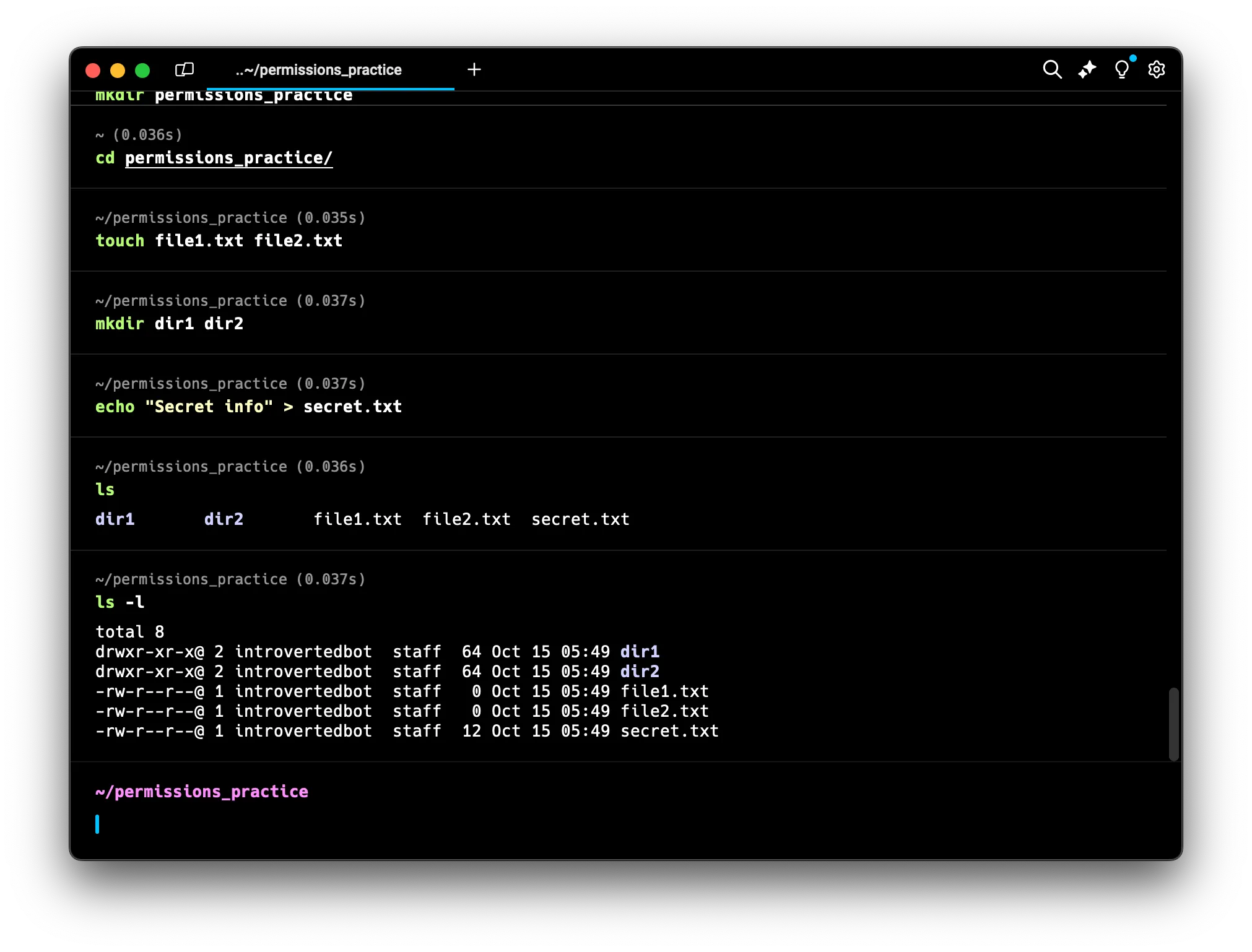Click the underlined permissions_practice/ path link
Screen dimensions: 1252x952
[x=228, y=158]
